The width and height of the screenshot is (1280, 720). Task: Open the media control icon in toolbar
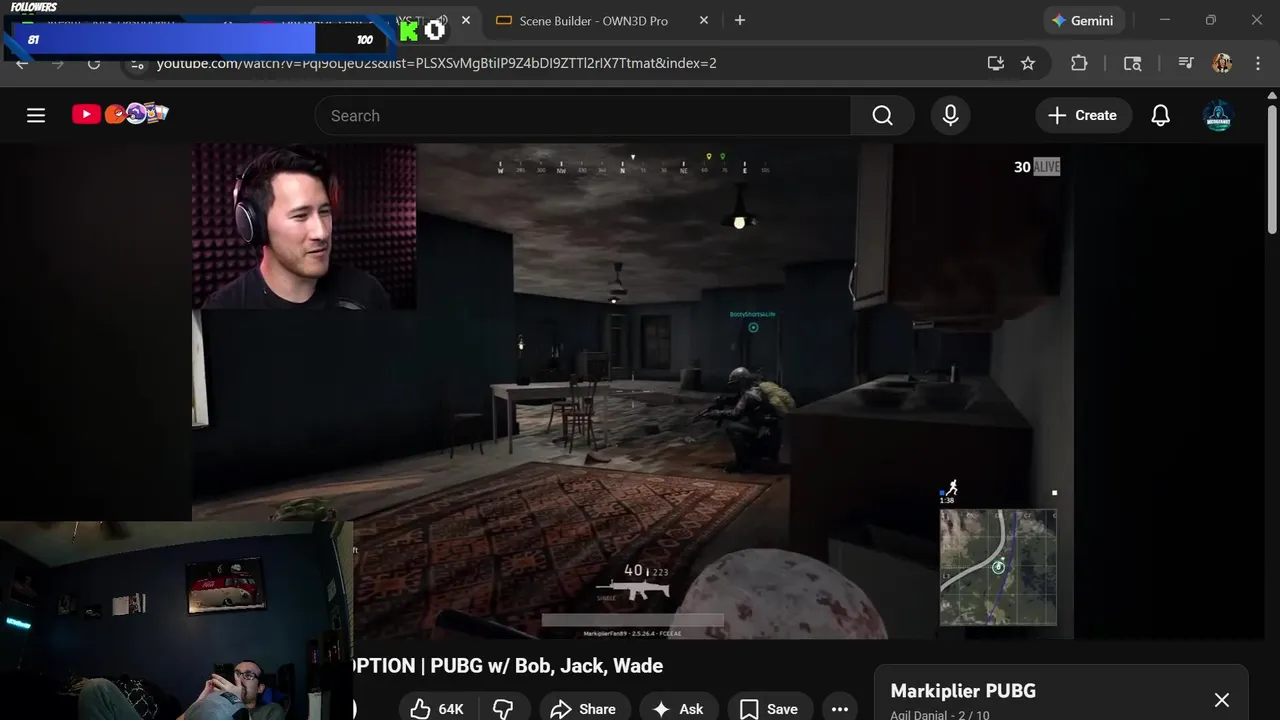point(1186,63)
